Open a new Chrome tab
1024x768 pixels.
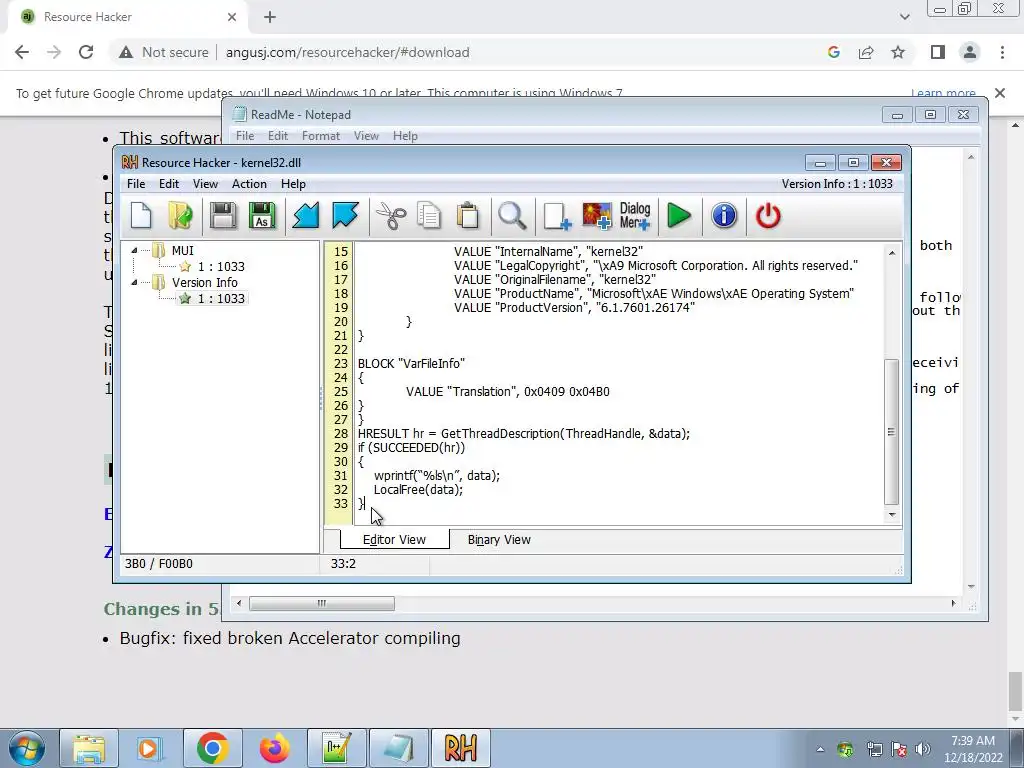(270, 17)
